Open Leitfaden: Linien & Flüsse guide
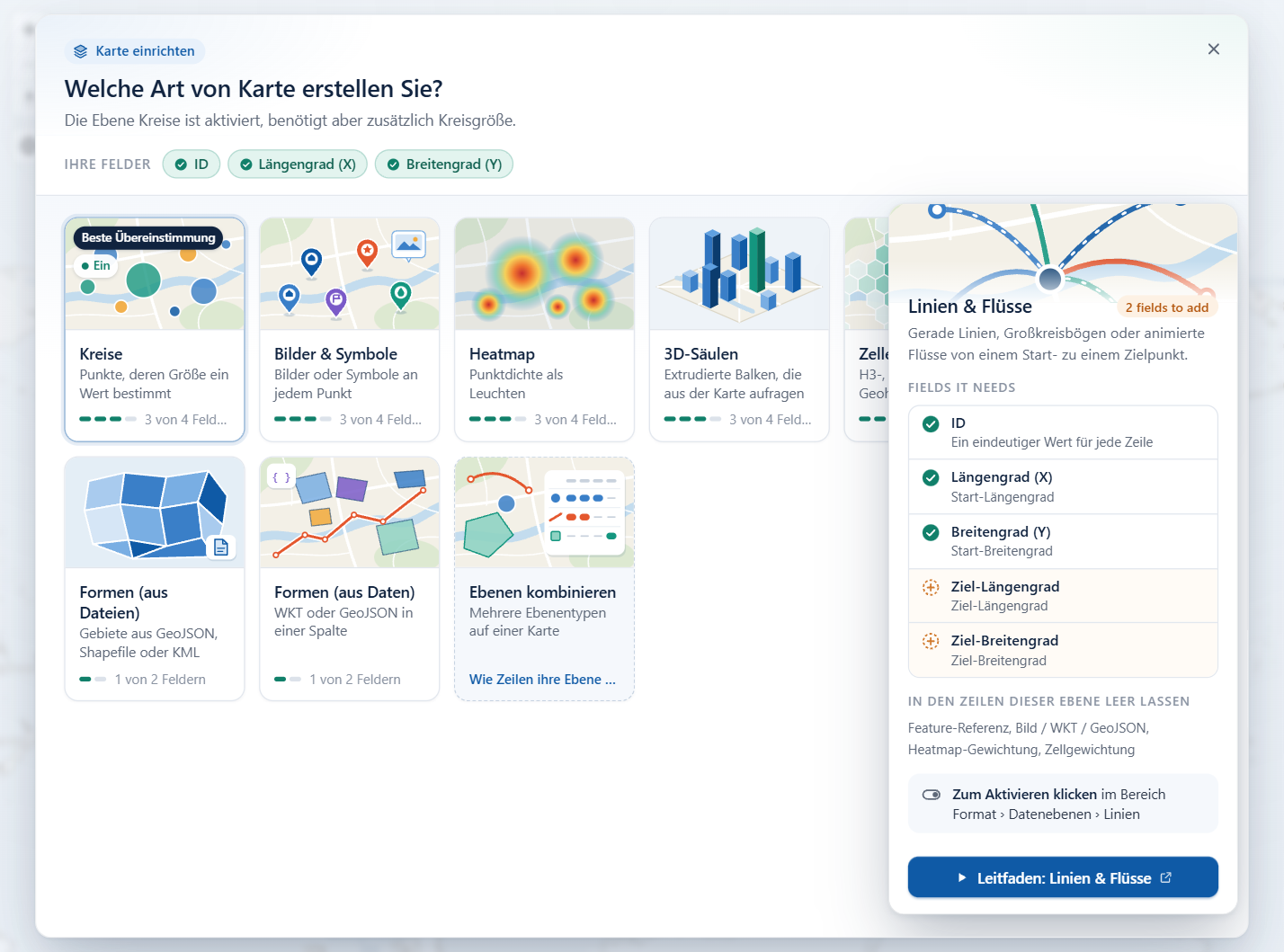This screenshot has height=952, width=1284. point(1063,877)
